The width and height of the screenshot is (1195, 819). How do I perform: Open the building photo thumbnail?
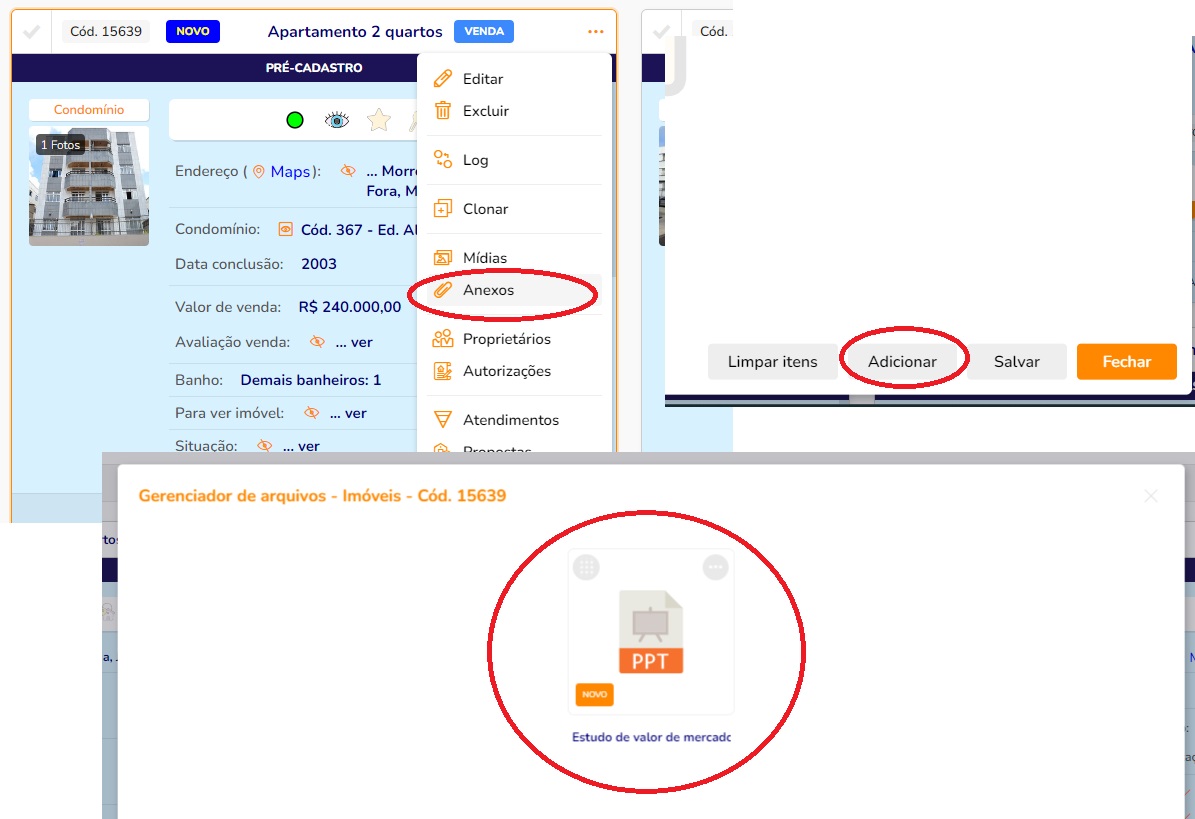pyautogui.click(x=89, y=186)
